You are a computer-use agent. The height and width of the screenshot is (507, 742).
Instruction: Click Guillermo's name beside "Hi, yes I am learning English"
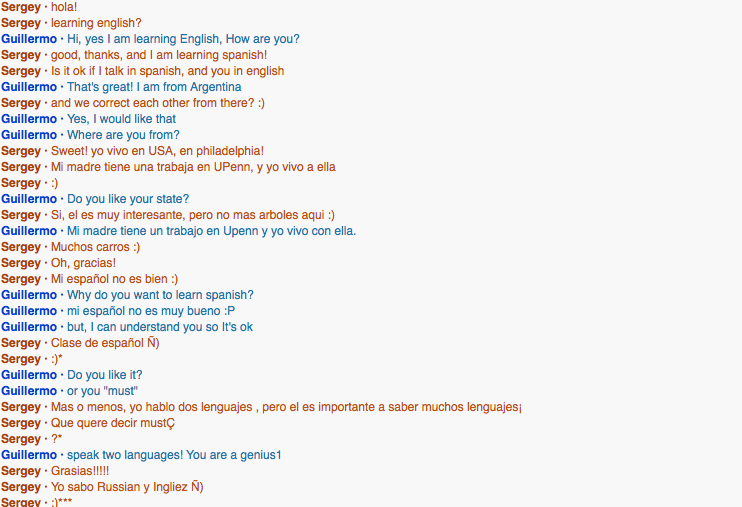coord(29,39)
